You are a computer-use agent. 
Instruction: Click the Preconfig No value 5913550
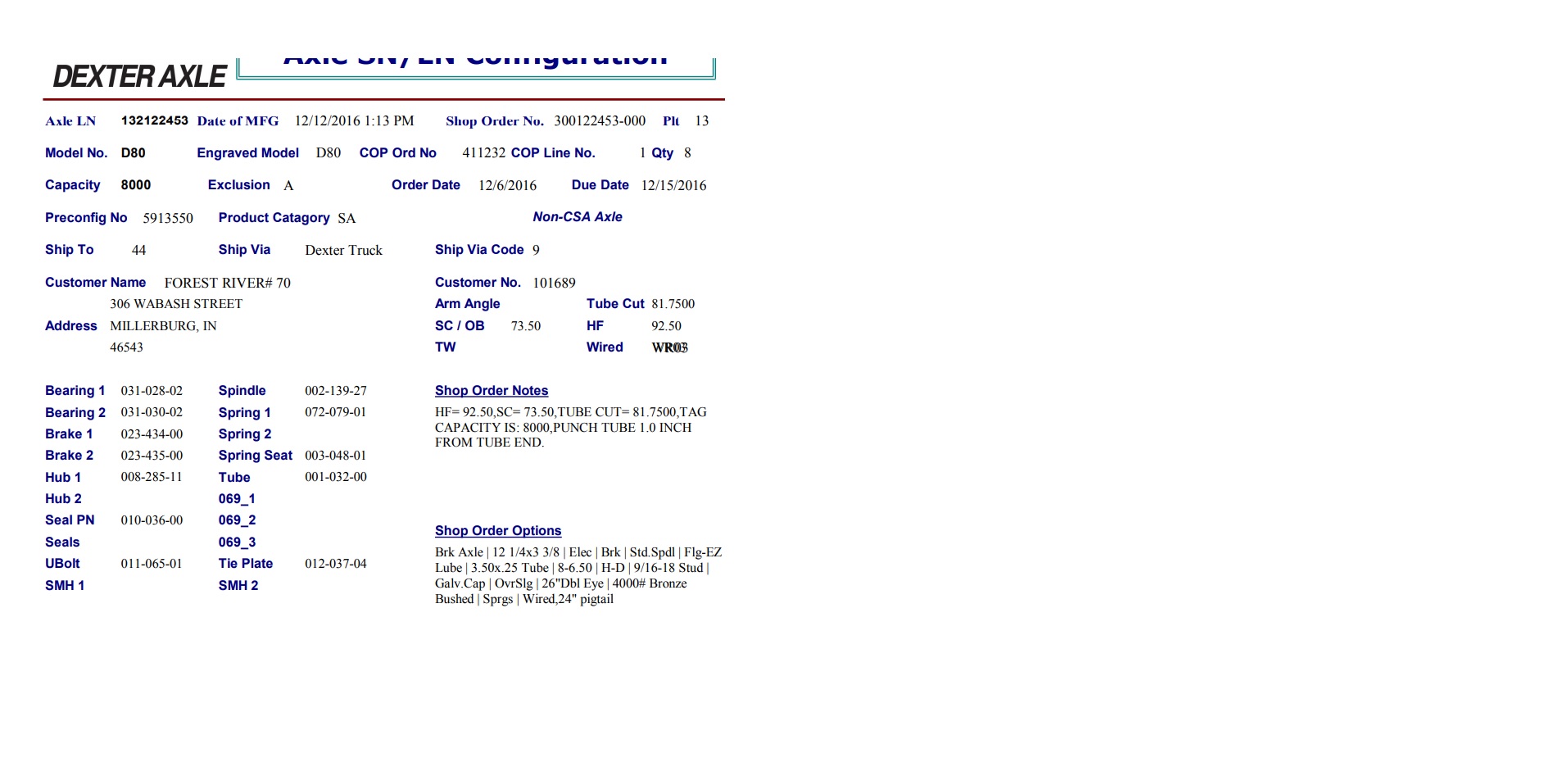[168, 218]
